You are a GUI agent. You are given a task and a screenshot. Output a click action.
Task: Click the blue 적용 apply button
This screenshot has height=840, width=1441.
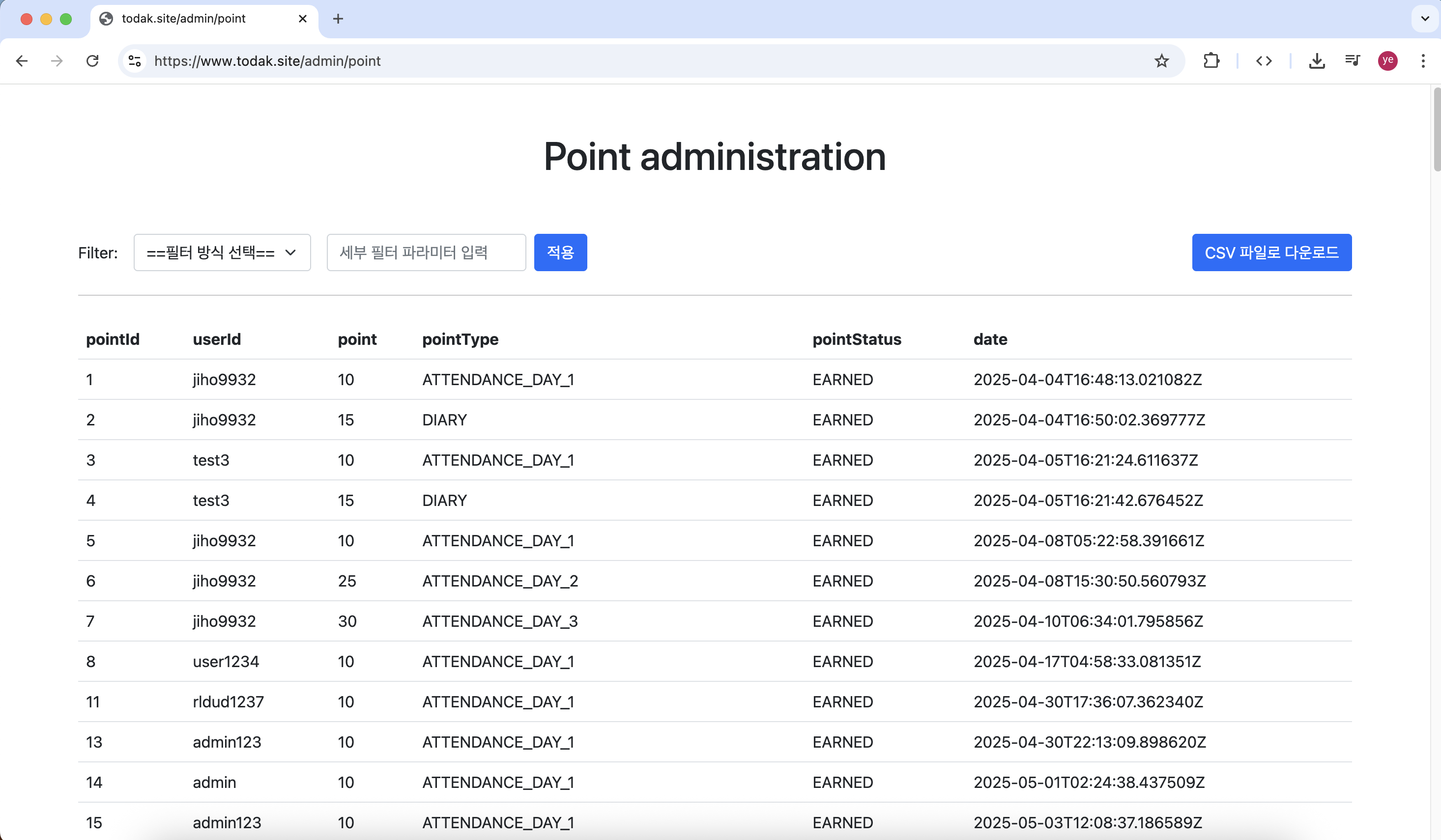coord(560,252)
